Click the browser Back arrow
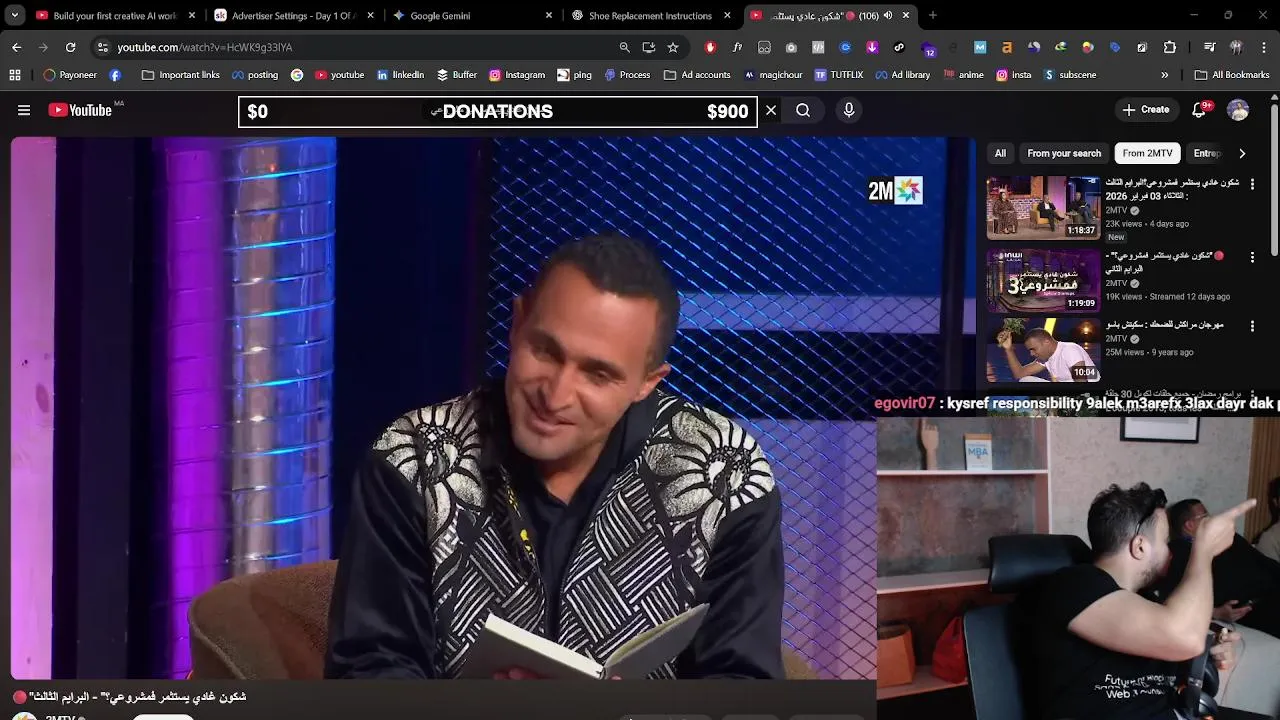1280x720 pixels. (x=16, y=47)
